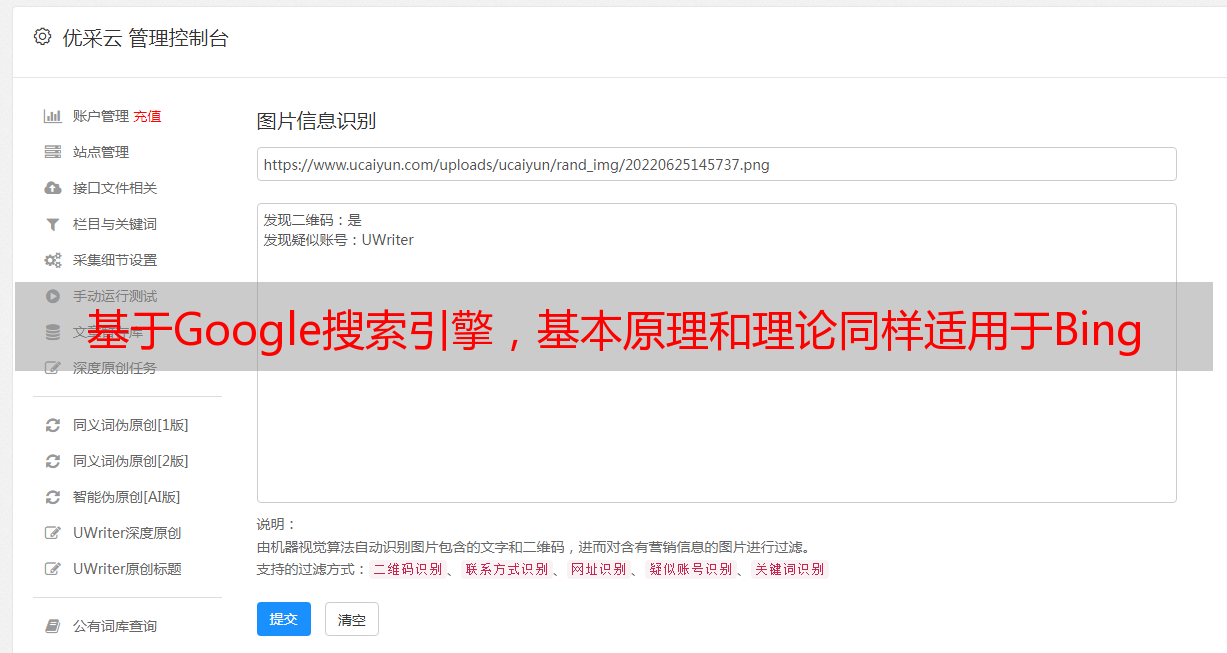Go to 站点管理 menu item
The image size is (1227, 653).
coord(101,152)
